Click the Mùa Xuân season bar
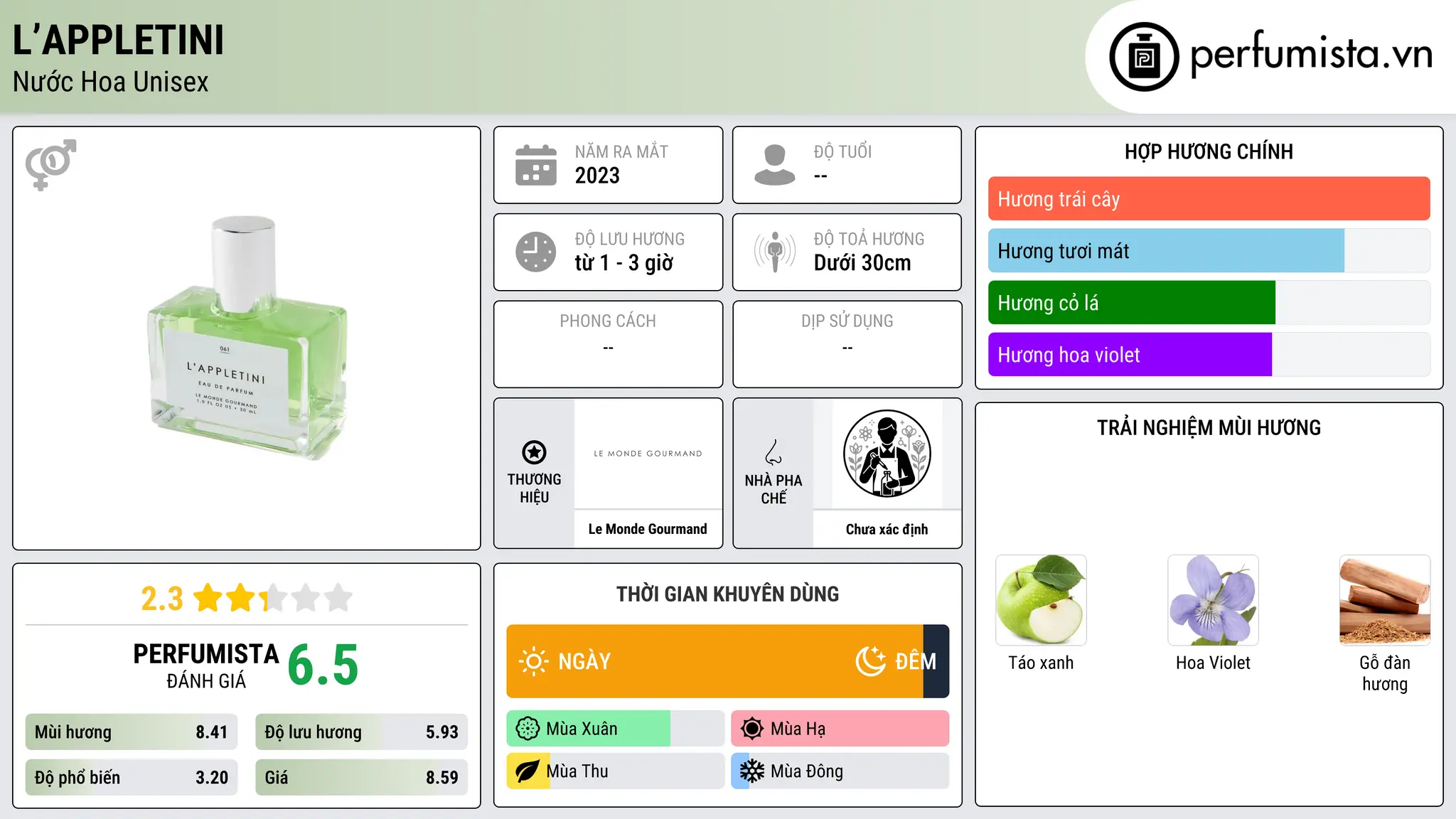 [x=615, y=729]
